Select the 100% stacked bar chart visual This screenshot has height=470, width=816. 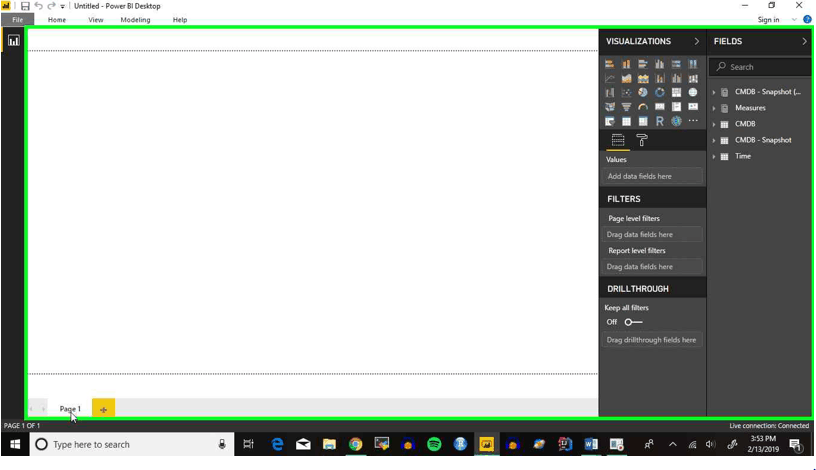tap(676, 64)
